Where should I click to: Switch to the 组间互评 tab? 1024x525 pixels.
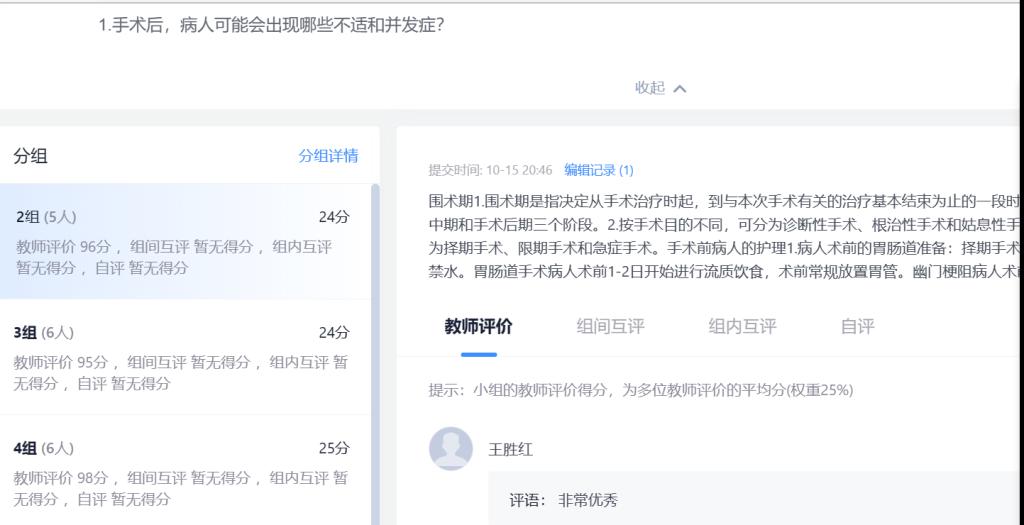point(610,326)
